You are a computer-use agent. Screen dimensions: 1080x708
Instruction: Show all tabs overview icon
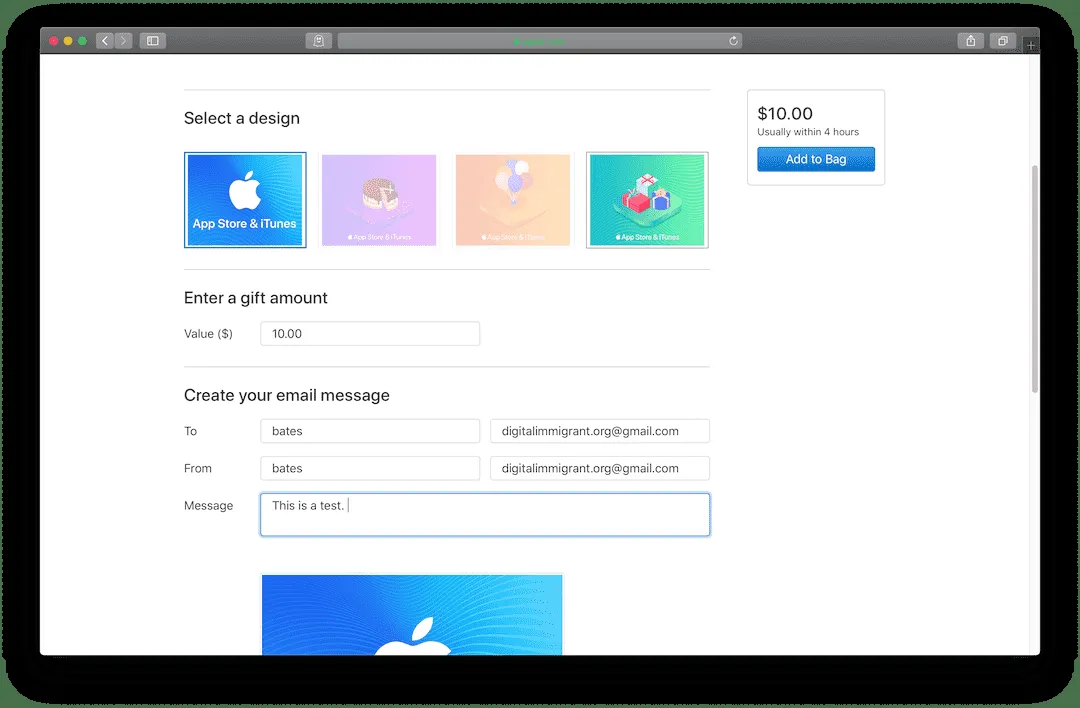tap(1002, 41)
